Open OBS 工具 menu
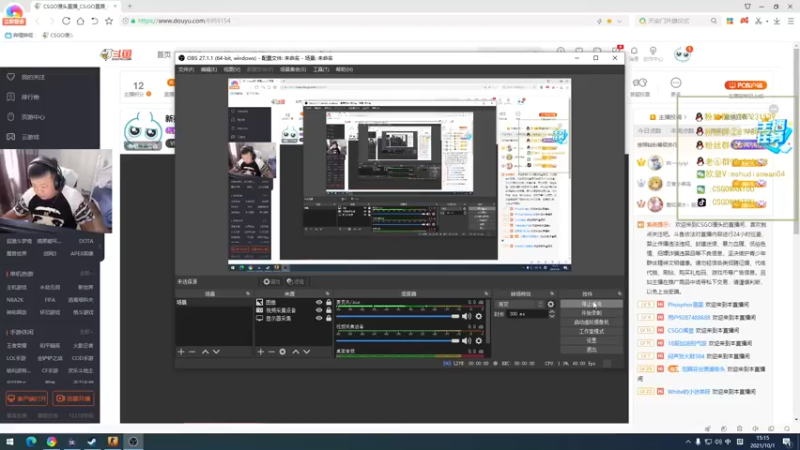Image resolution: width=800 pixels, height=450 pixels. click(321, 69)
